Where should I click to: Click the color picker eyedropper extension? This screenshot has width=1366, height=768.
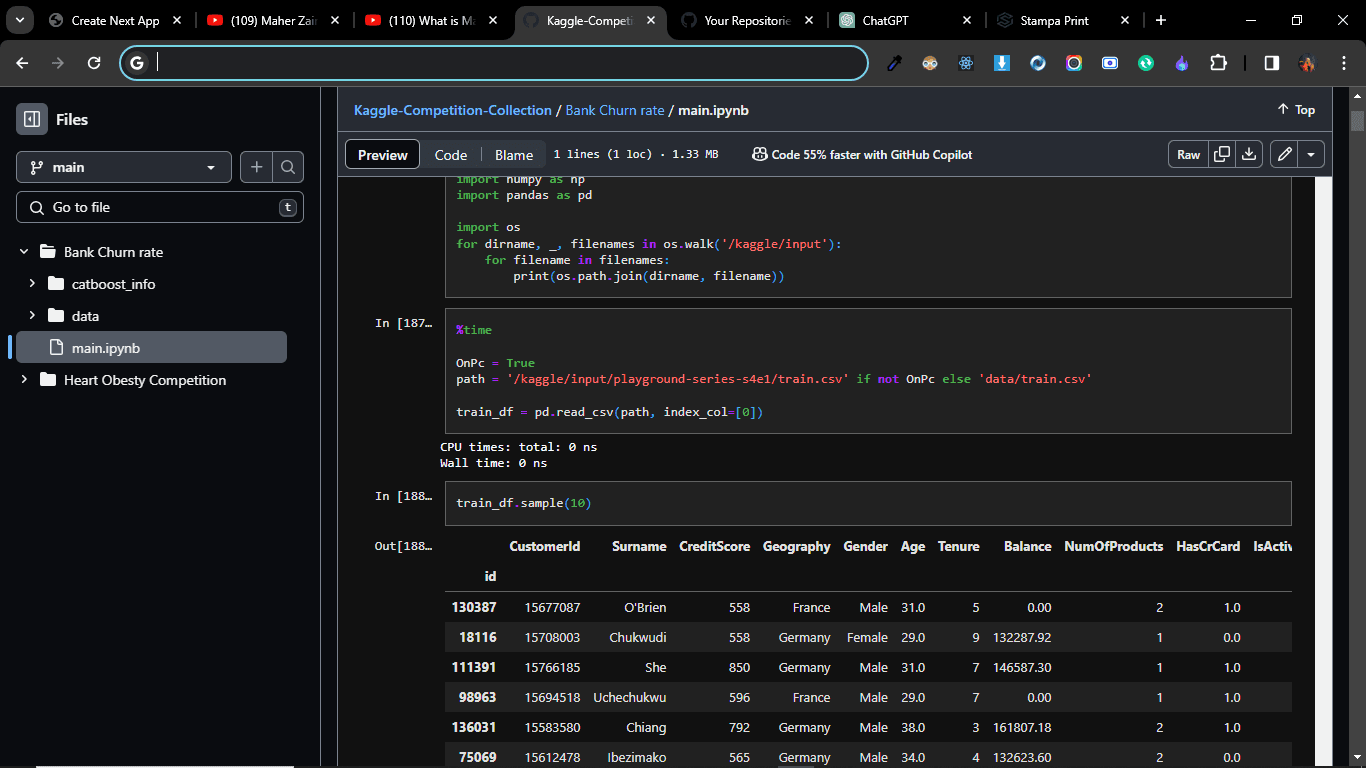coord(894,63)
